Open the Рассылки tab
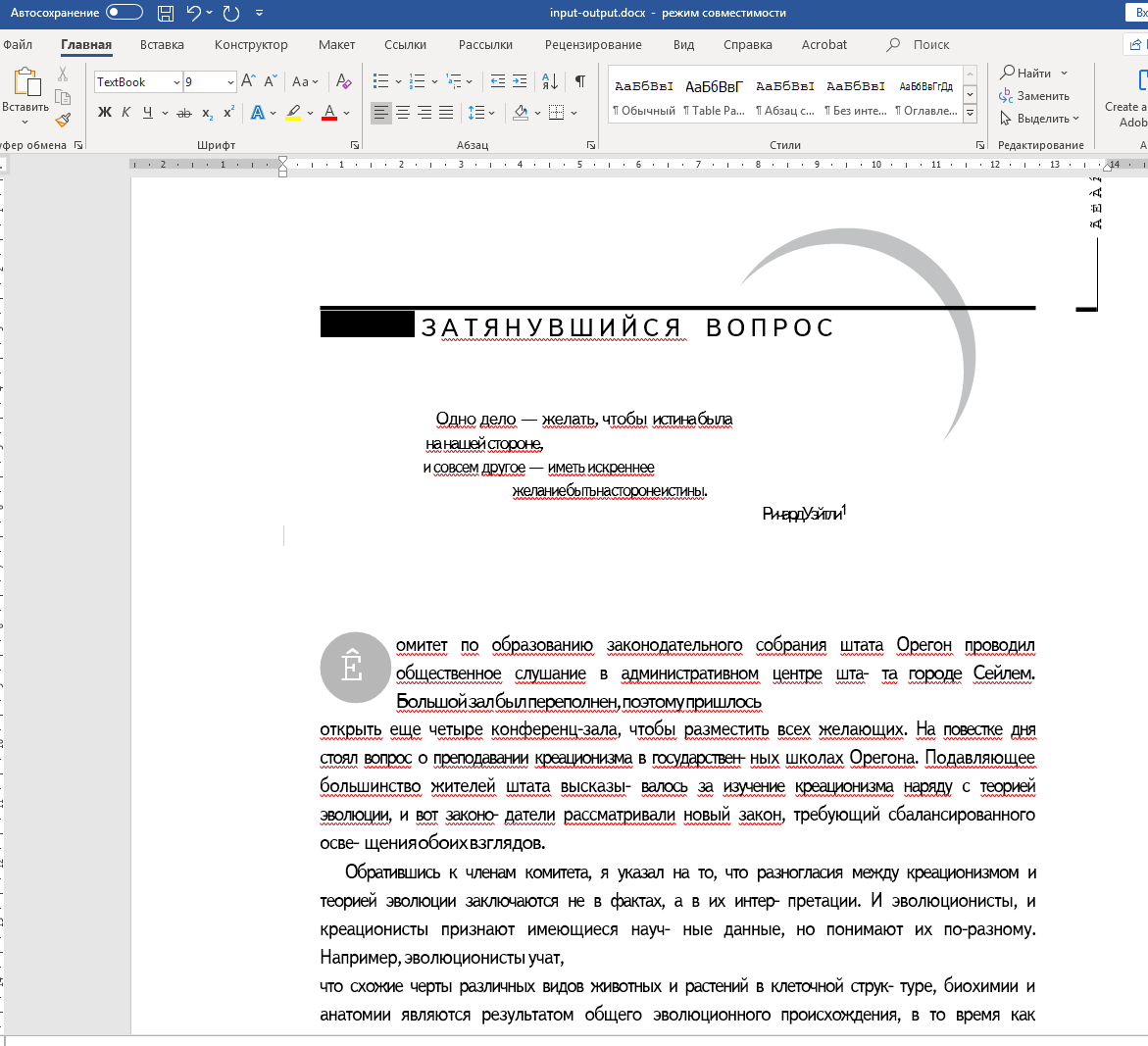Viewport: 1148px width, 1046px height. click(485, 45)
